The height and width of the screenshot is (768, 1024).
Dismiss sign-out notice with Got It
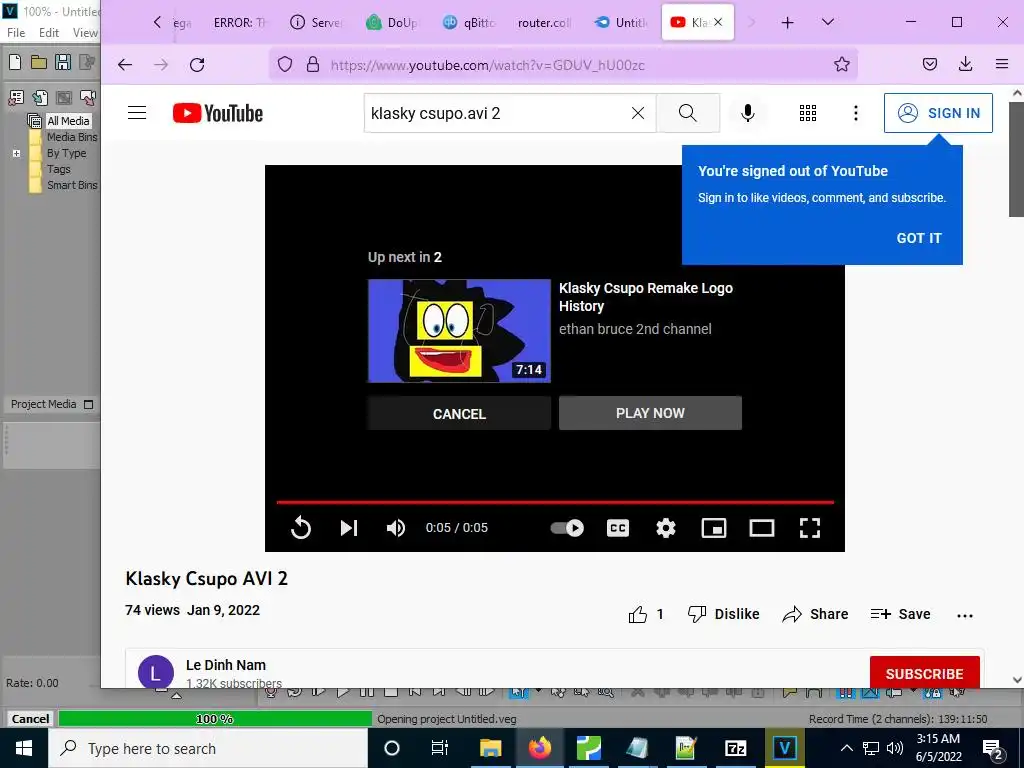(x=919, y=238)
